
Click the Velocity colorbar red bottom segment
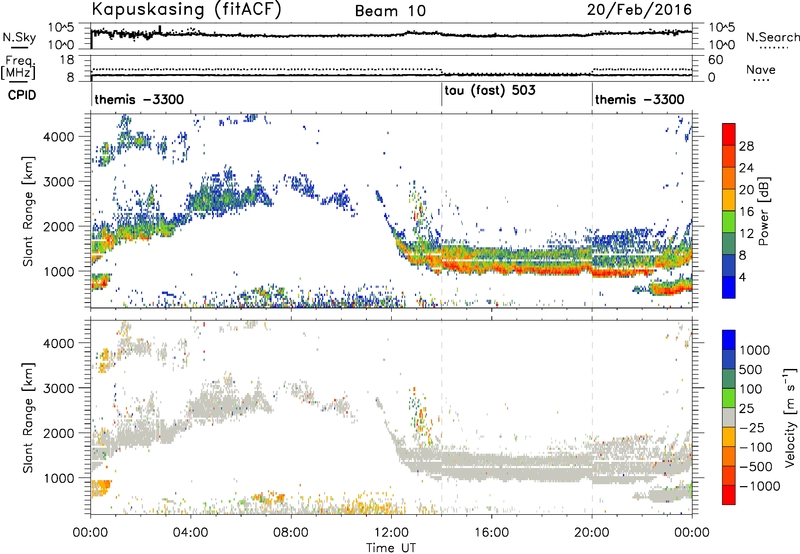(729, 495)
